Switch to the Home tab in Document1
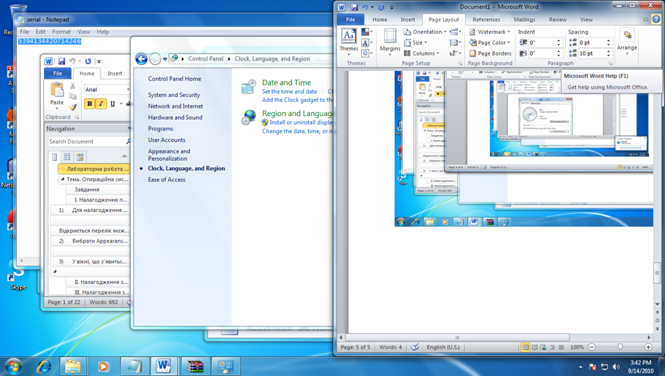Image resolution: width=666 pixels, height=377 pixels. [380, 20]
